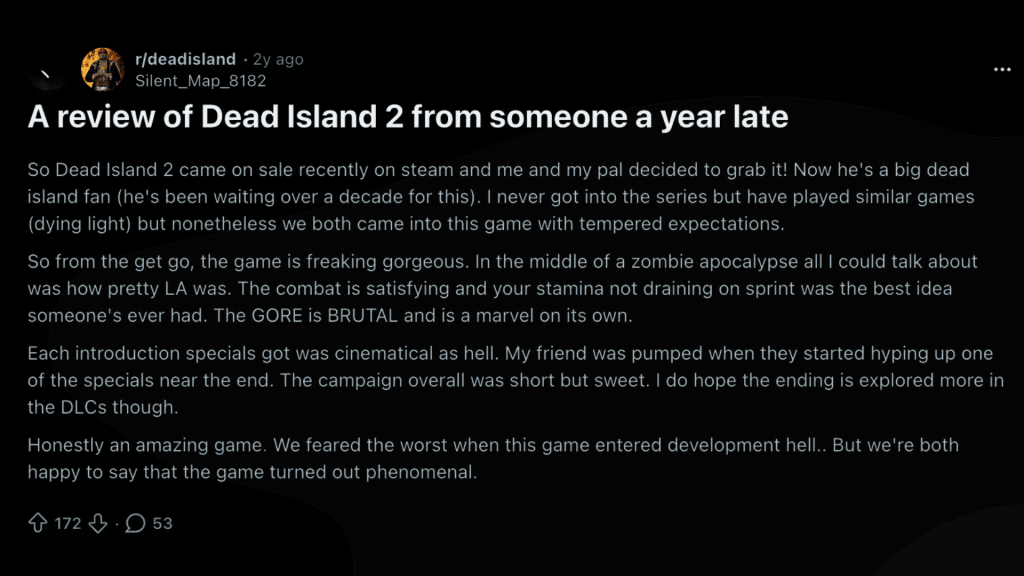Click the comment count showing 53

163,523
